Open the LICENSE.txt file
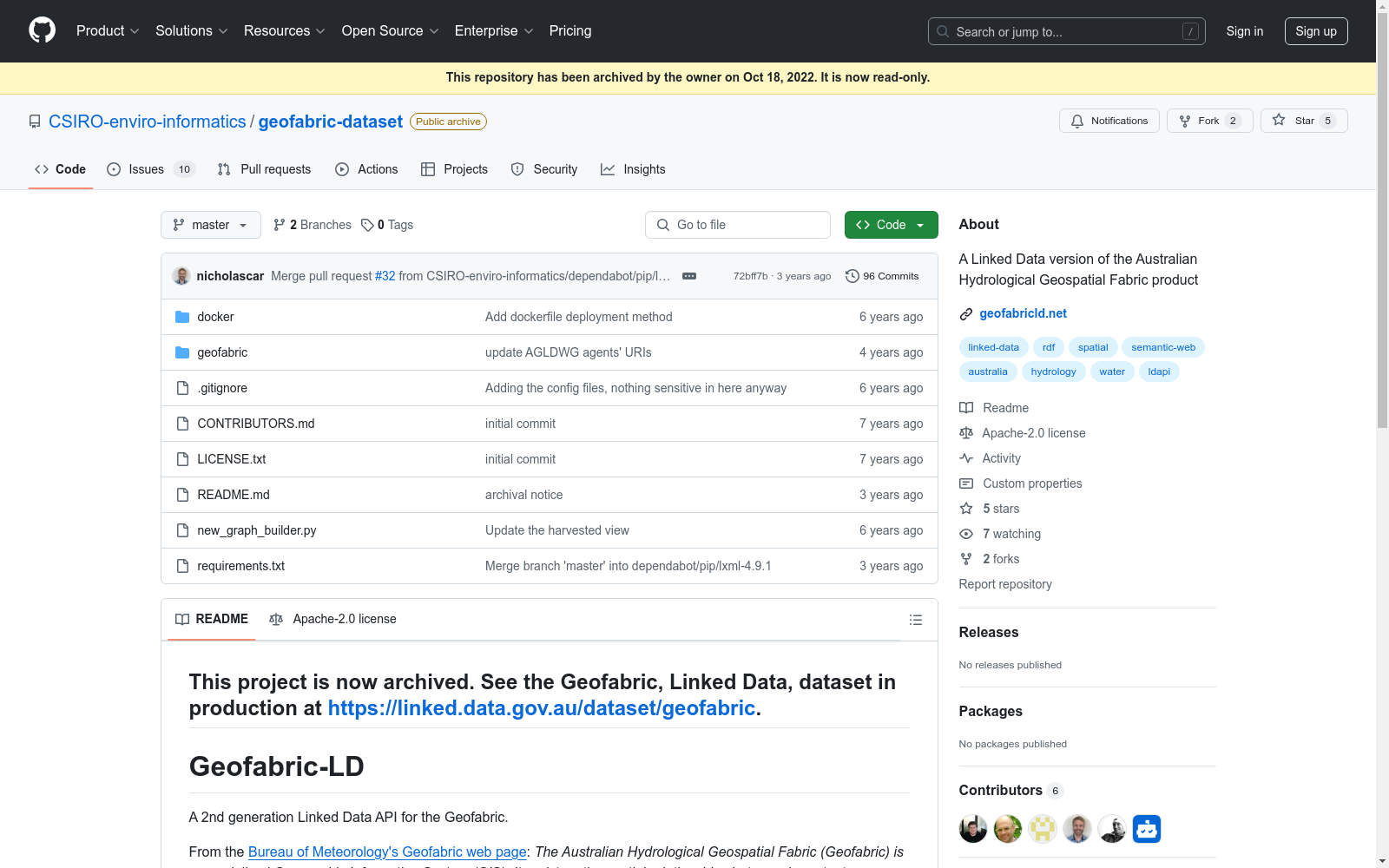 tap(232, 459)
